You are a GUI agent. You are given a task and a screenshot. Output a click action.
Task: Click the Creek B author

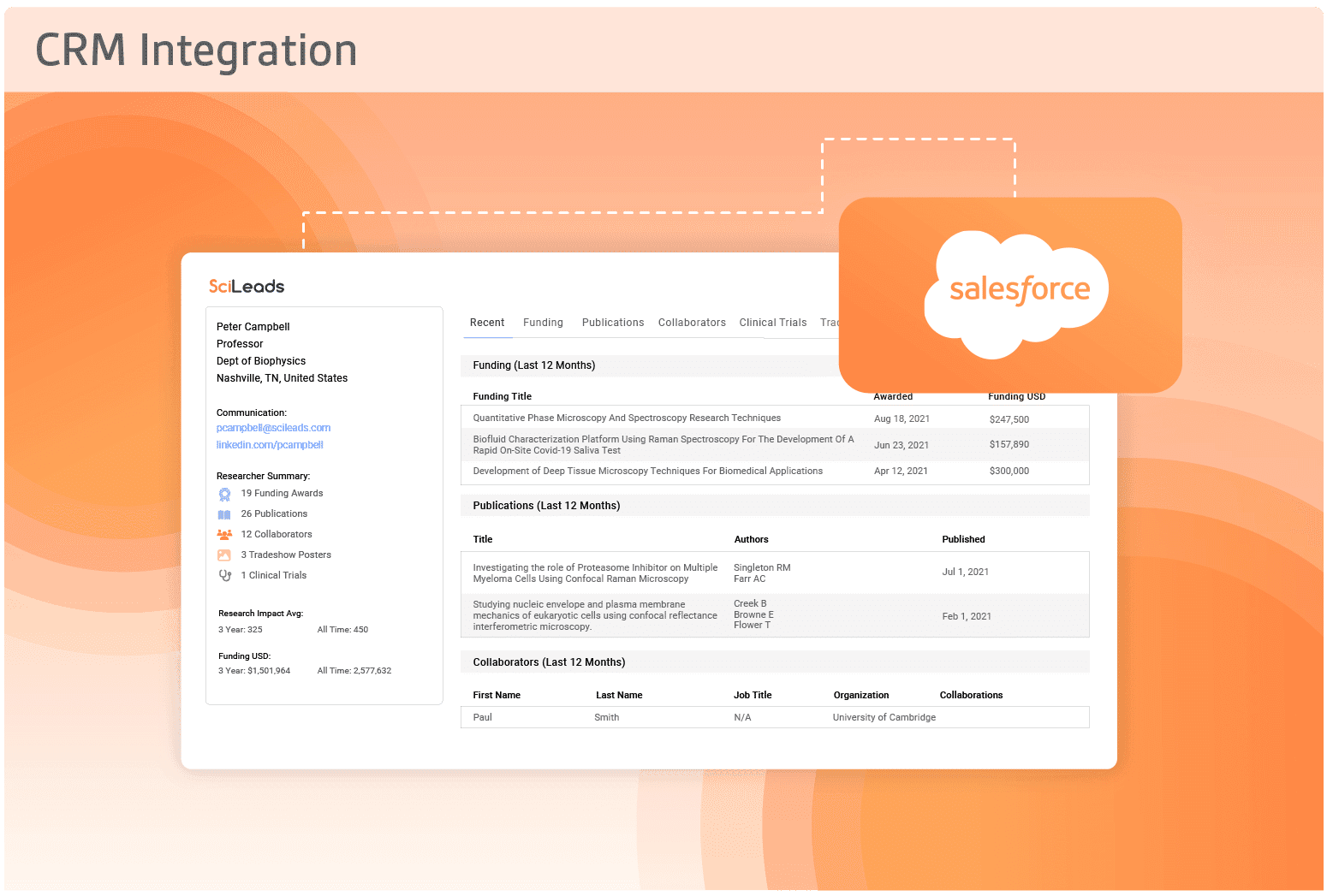pos(750,604)
